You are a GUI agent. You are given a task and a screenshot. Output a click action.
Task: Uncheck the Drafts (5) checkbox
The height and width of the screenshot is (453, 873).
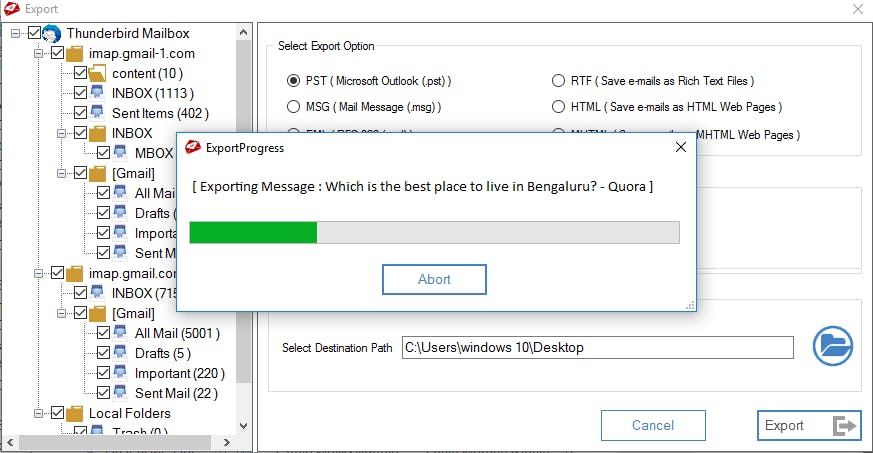pos(103,353)
